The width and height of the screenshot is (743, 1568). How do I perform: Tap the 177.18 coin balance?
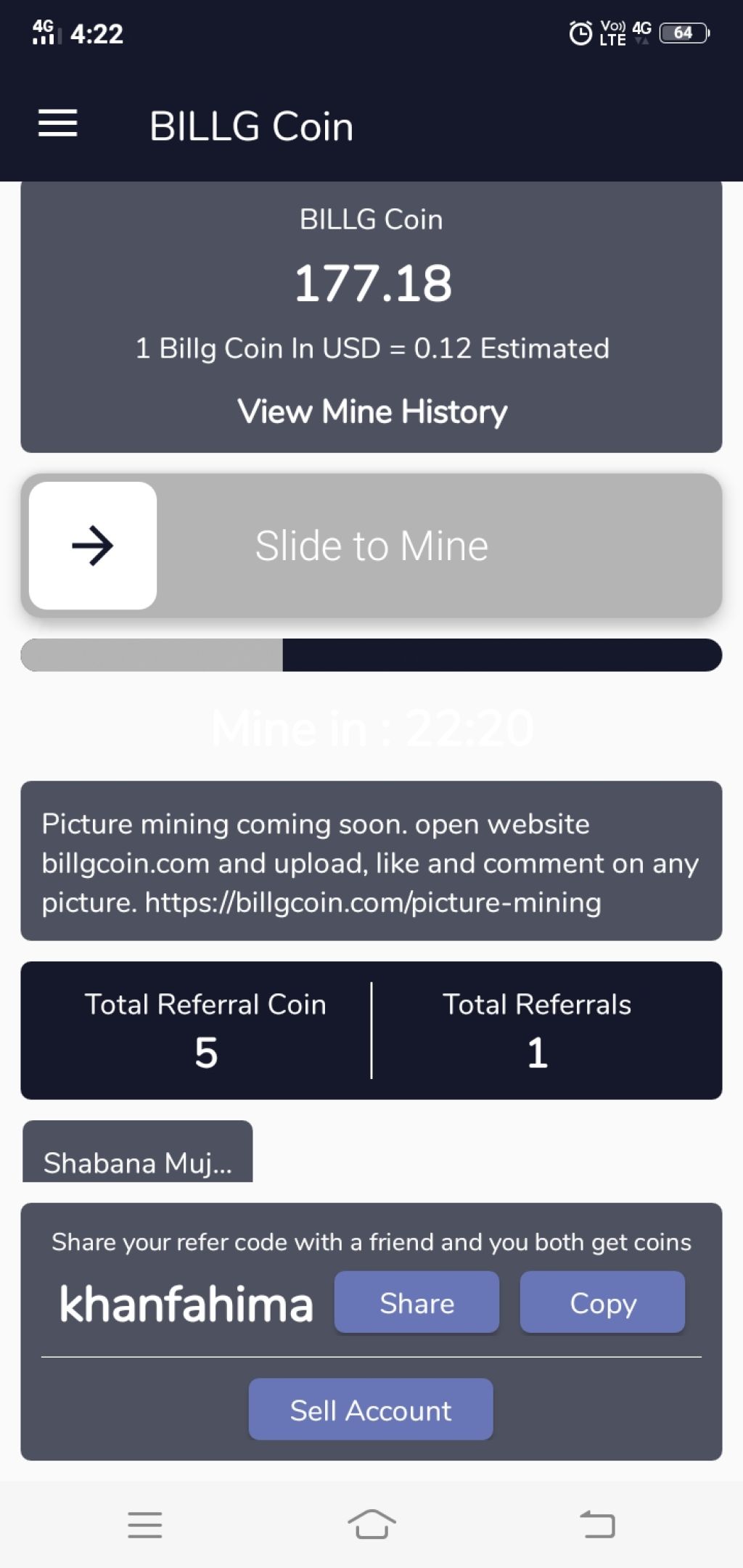coord(373,283)
